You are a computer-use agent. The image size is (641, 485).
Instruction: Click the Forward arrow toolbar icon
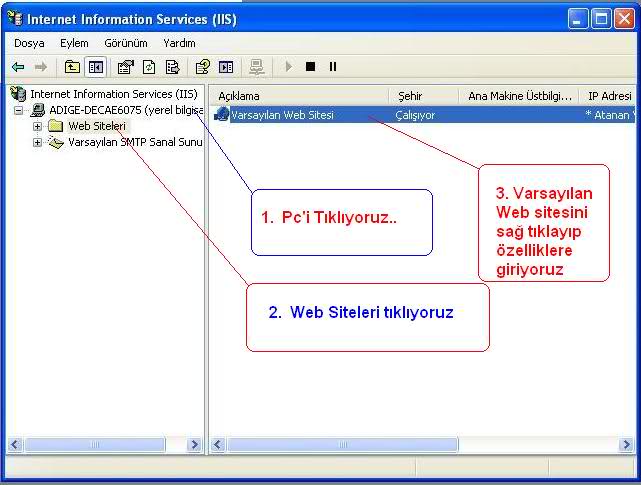click(x=40, y=67)
